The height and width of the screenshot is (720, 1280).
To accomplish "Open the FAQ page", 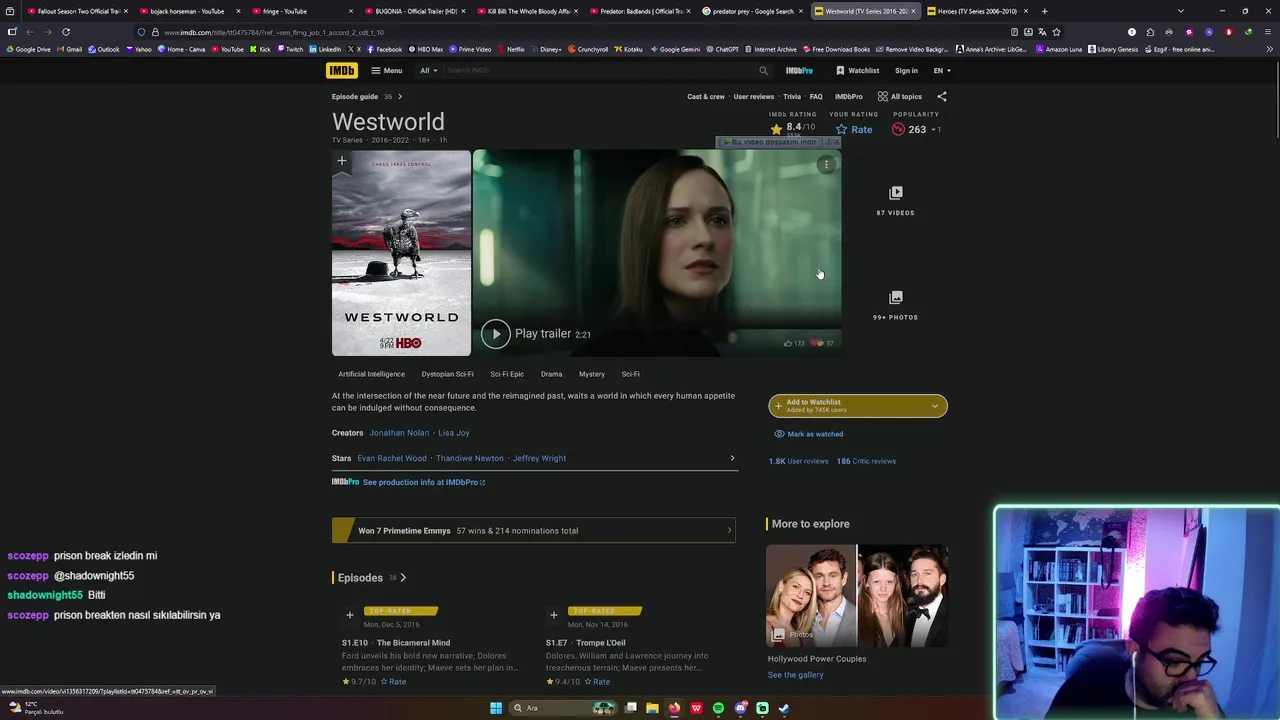I will (x=816, y=97).
